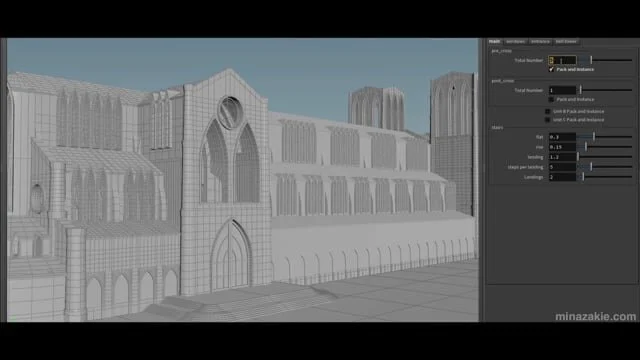Select the Bell tower tab
640x360 pixels.
tap(566, 41)
